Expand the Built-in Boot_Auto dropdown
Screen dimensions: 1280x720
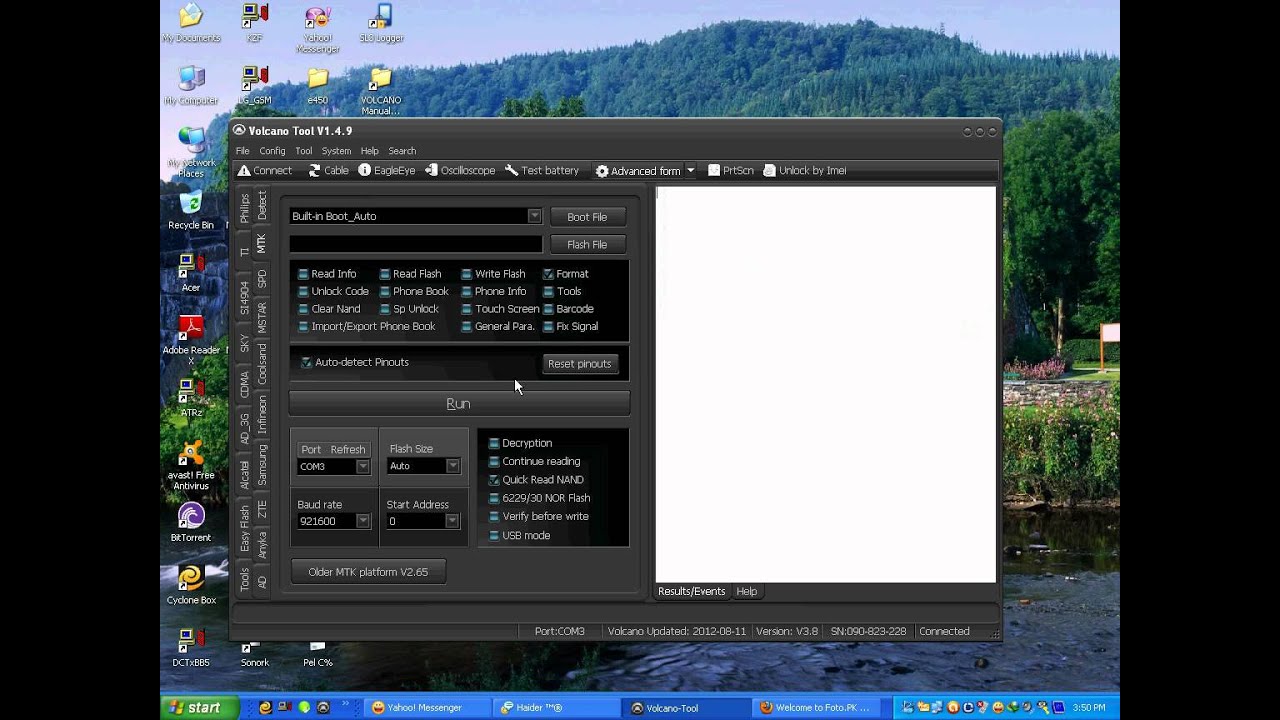click(x=534, y=216)
